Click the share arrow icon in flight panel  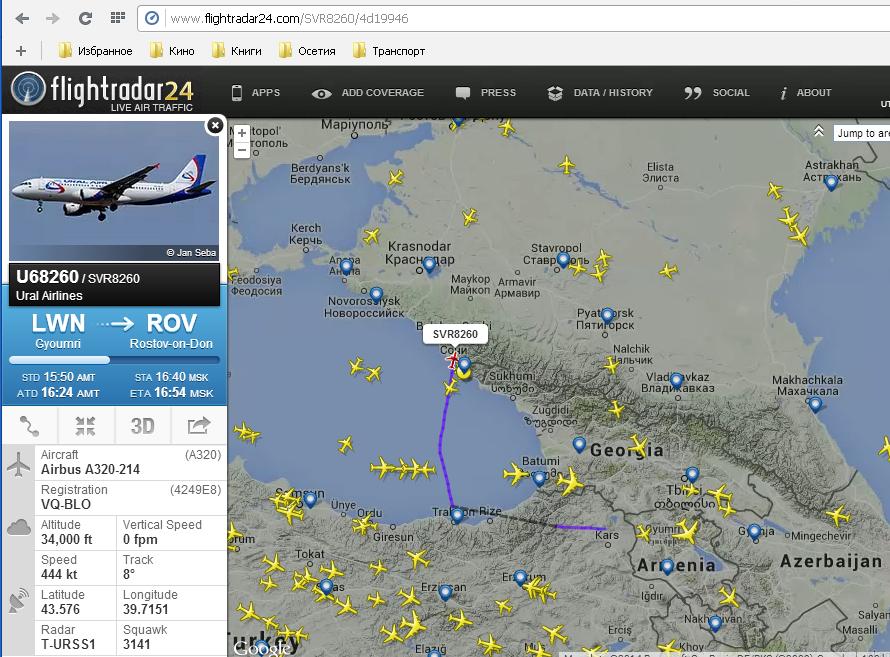coord(199,426)
